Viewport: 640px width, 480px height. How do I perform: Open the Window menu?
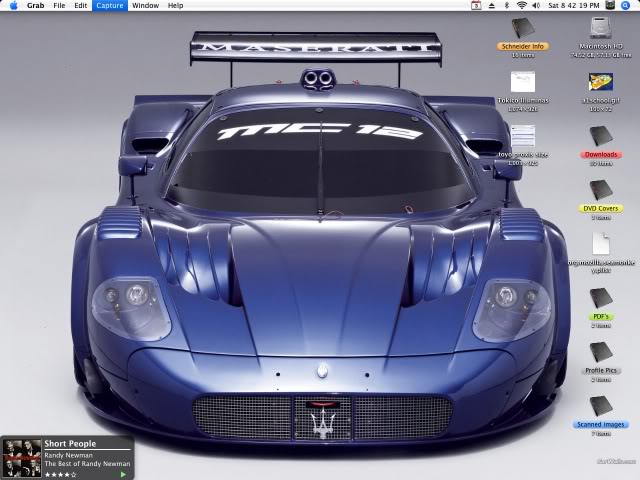pos(145,6)
